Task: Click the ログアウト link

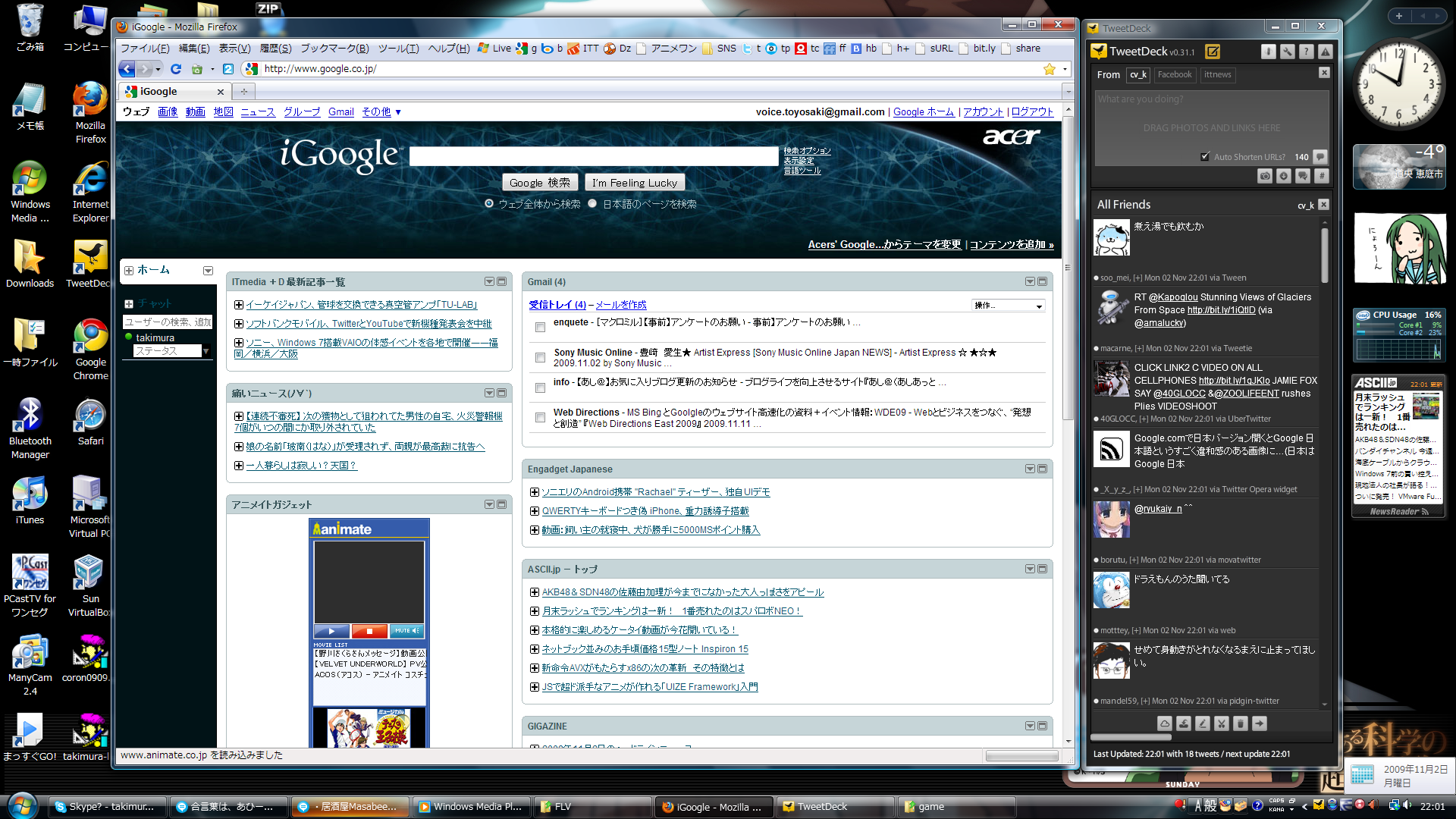Action: tap(1032, 111)
